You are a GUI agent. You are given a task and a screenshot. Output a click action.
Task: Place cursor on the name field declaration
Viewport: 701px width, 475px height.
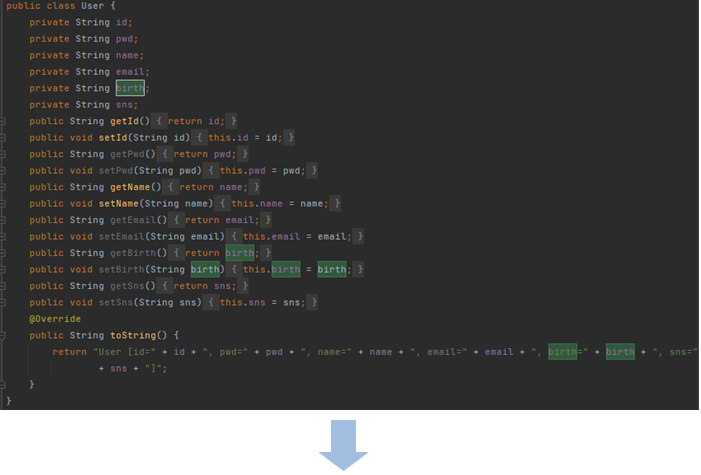point(127,55)
